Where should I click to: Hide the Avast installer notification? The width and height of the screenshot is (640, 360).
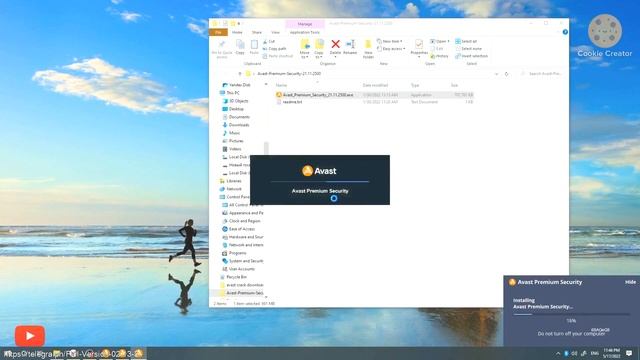(x=630, y=282)
